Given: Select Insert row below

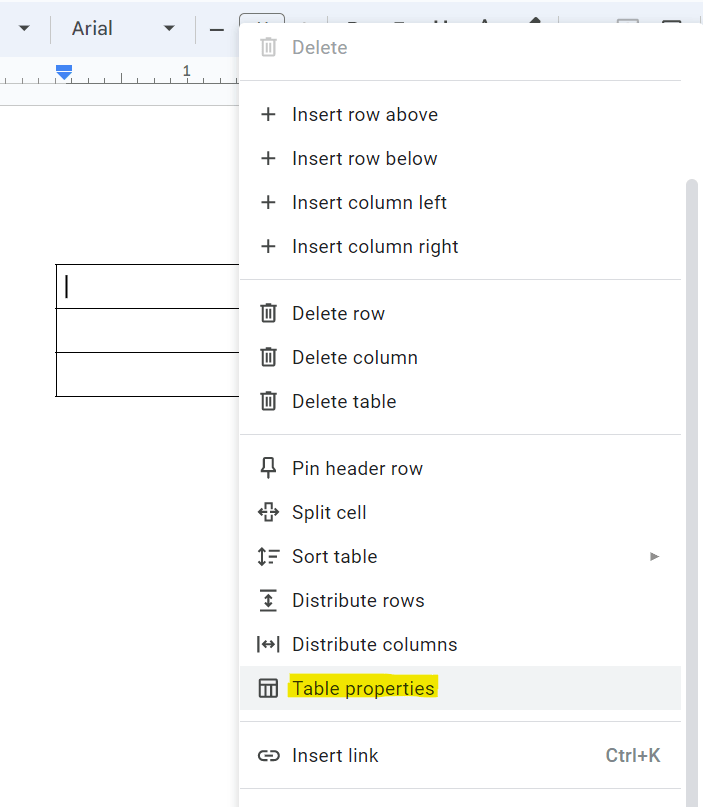Looking at the screenshot, I should [x=364, y=159].
